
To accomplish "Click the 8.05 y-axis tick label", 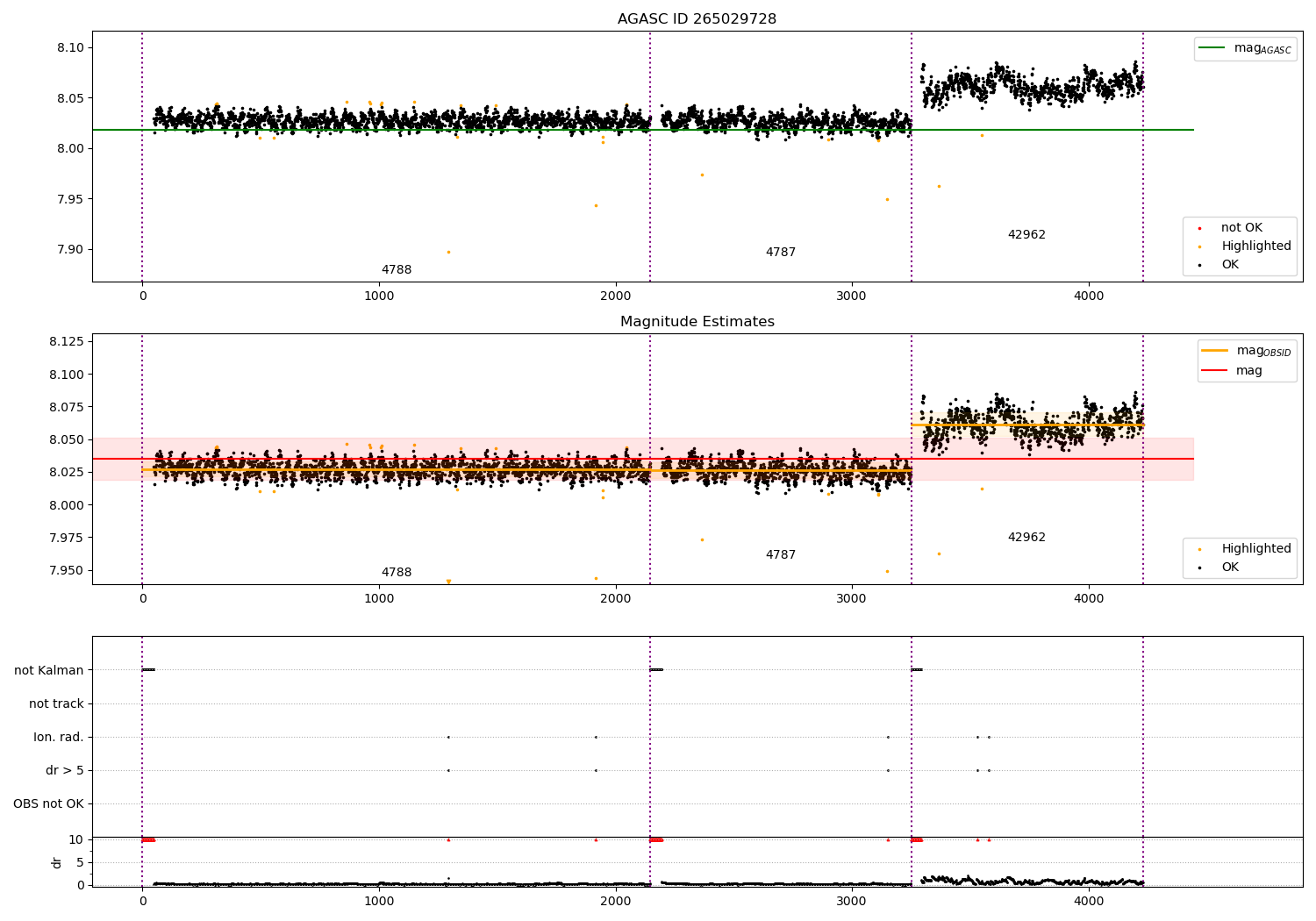I will tap(71, 98).
